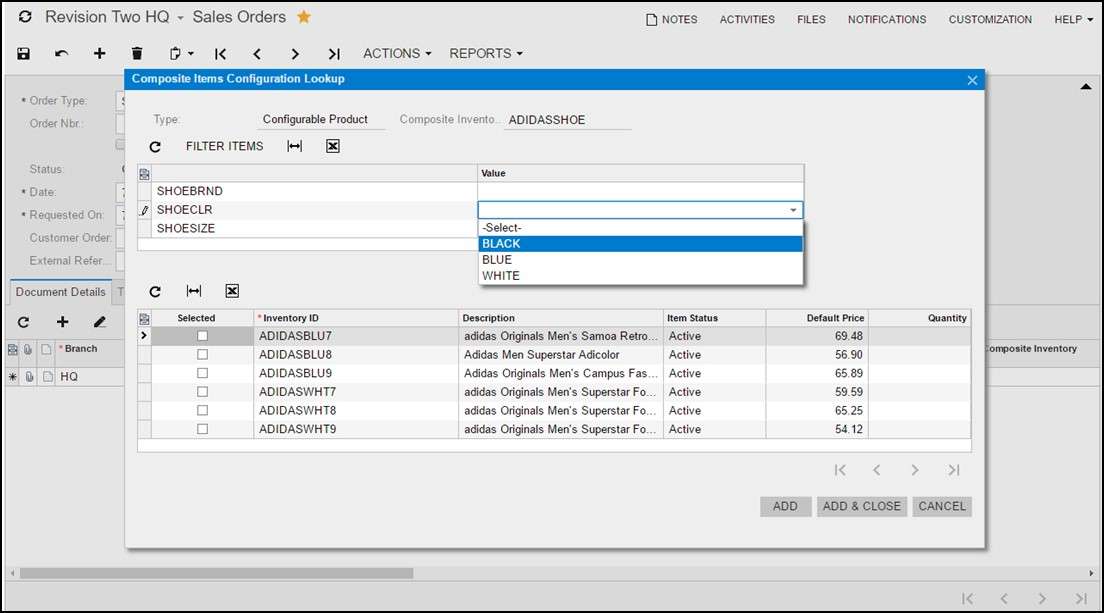Check the ADIDASBLU7 row checkbox
1104x613 pixels.
(x=203, y=336)
